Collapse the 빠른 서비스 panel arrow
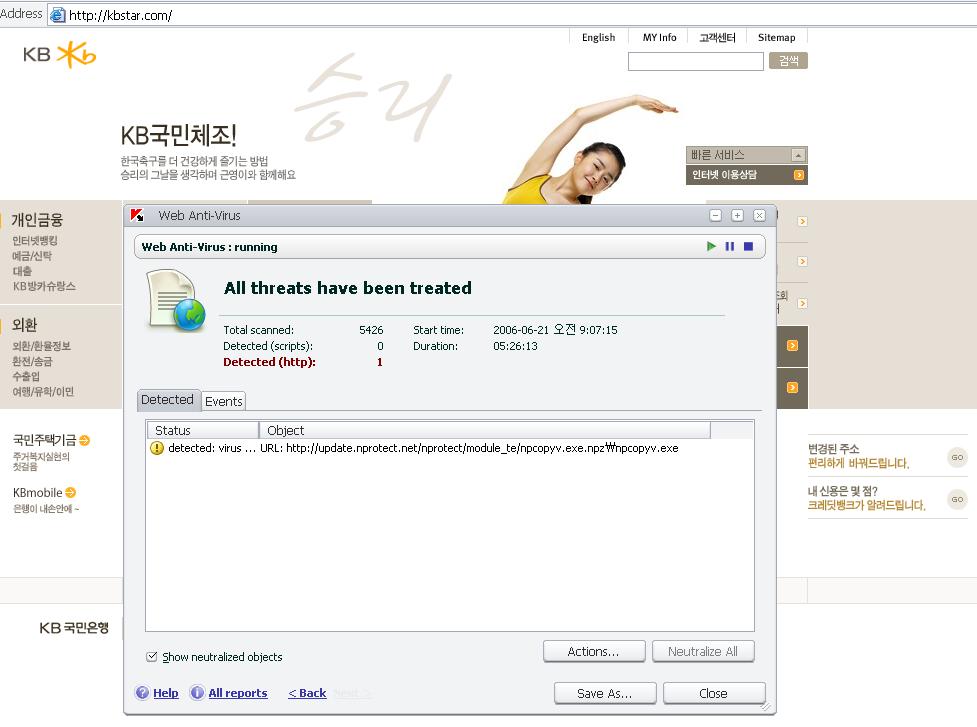 (x=797, y=155)
